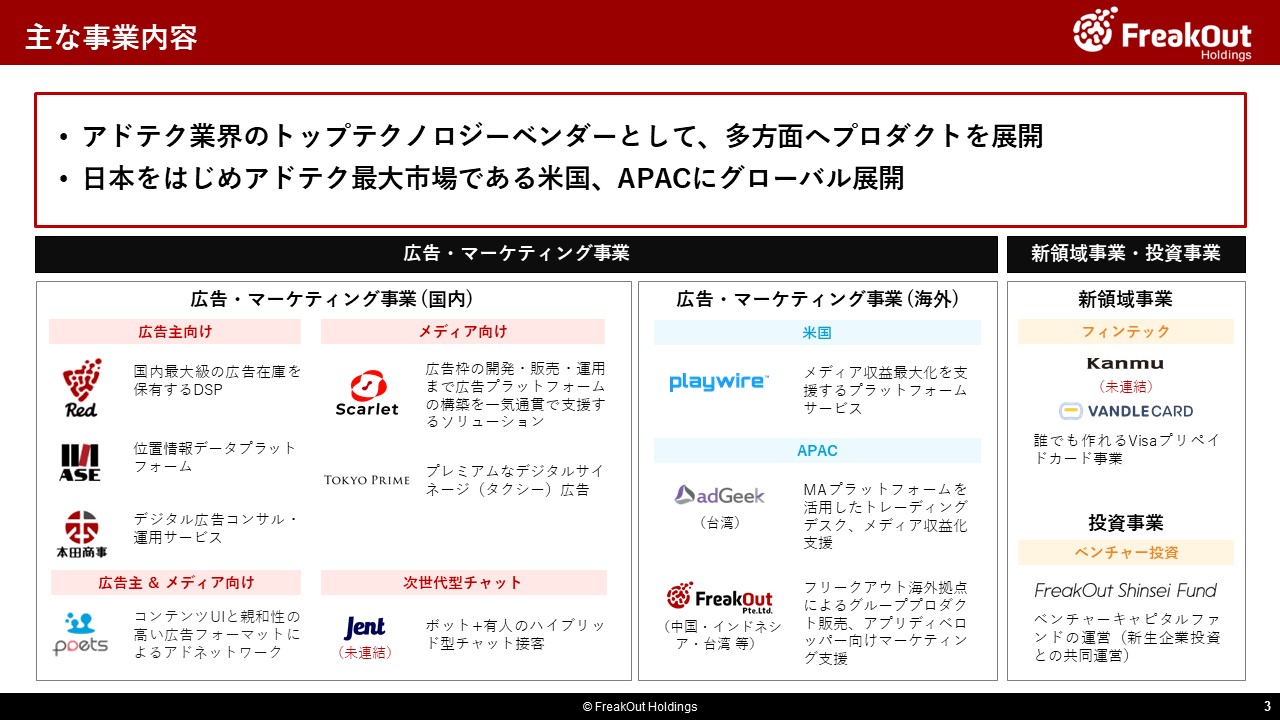
Task: Click the 主な事業内容 slide title
Action: [x=111, y=37]
